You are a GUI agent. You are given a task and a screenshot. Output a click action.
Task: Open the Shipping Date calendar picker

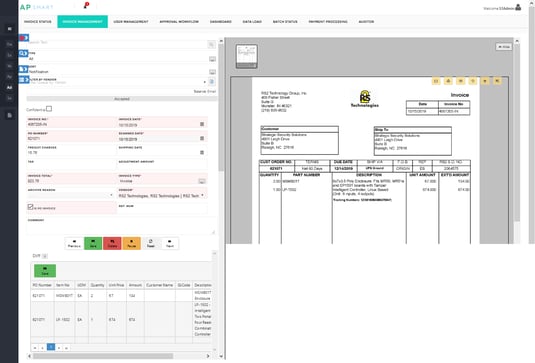[x=202, y=153]
